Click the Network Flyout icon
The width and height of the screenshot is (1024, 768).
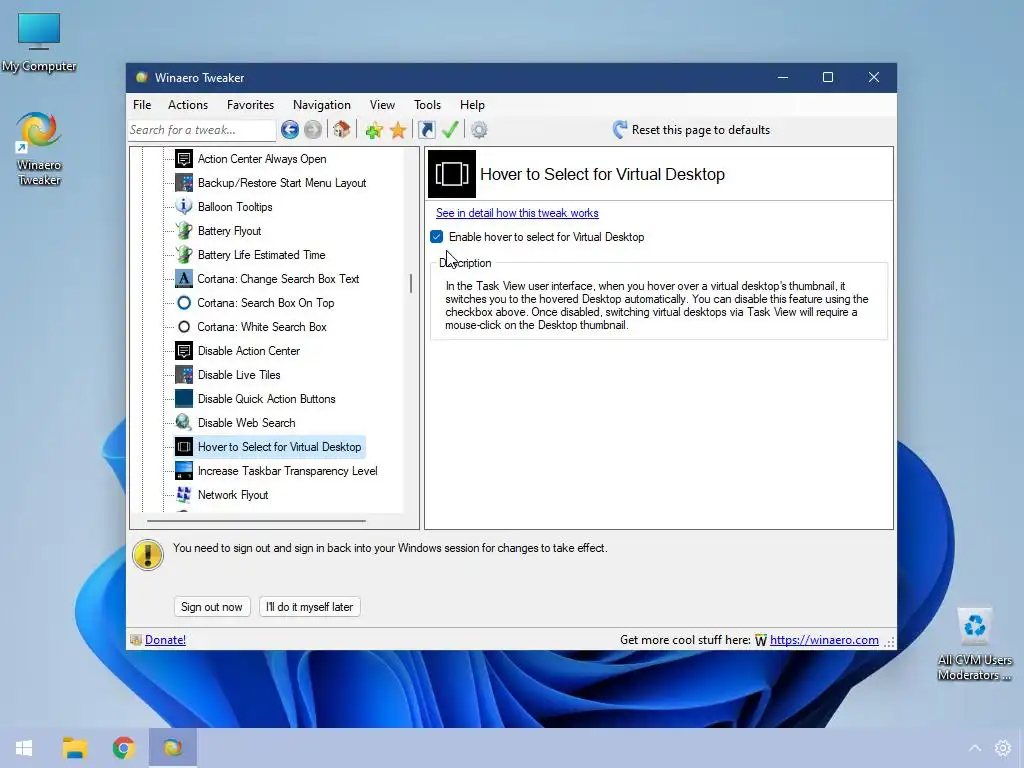pyautogui.click(x=184, y=495)
